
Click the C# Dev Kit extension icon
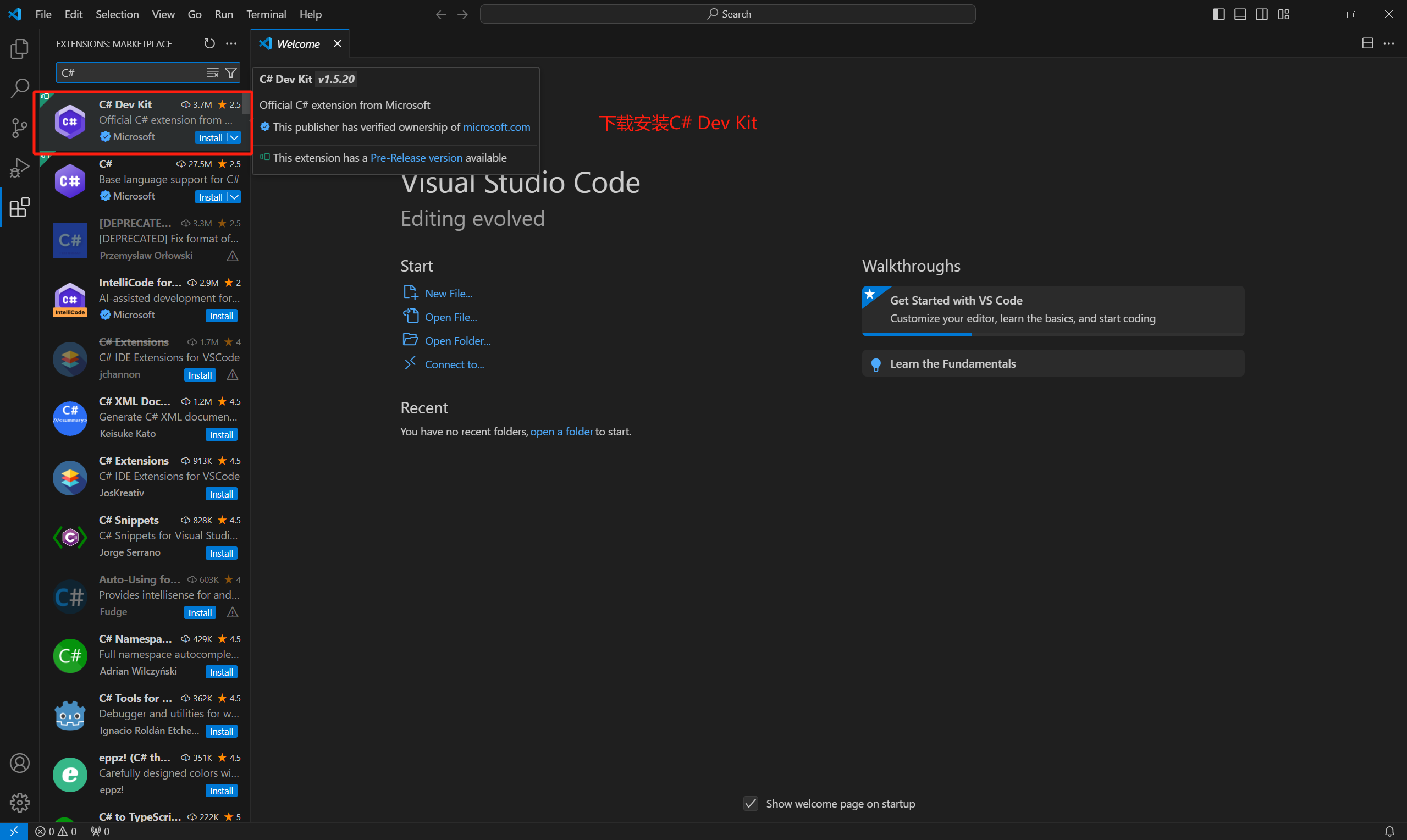click(x=70, y=121)
